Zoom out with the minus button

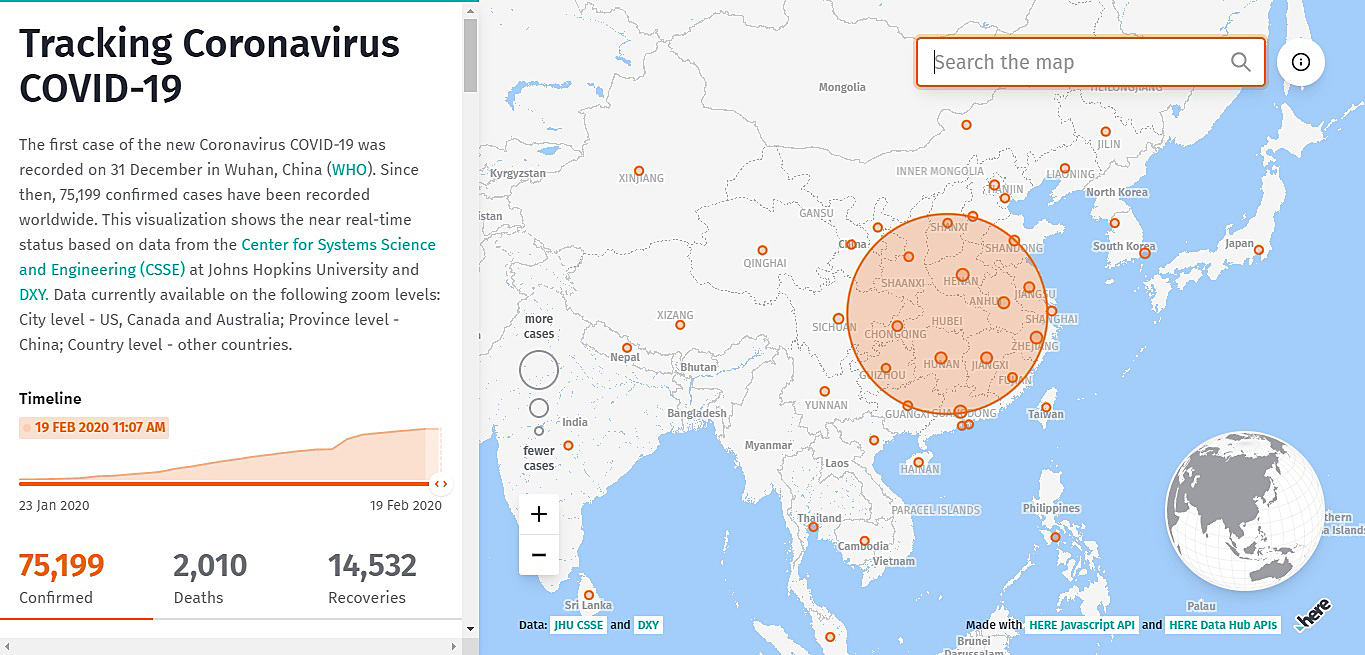(539, 555)
